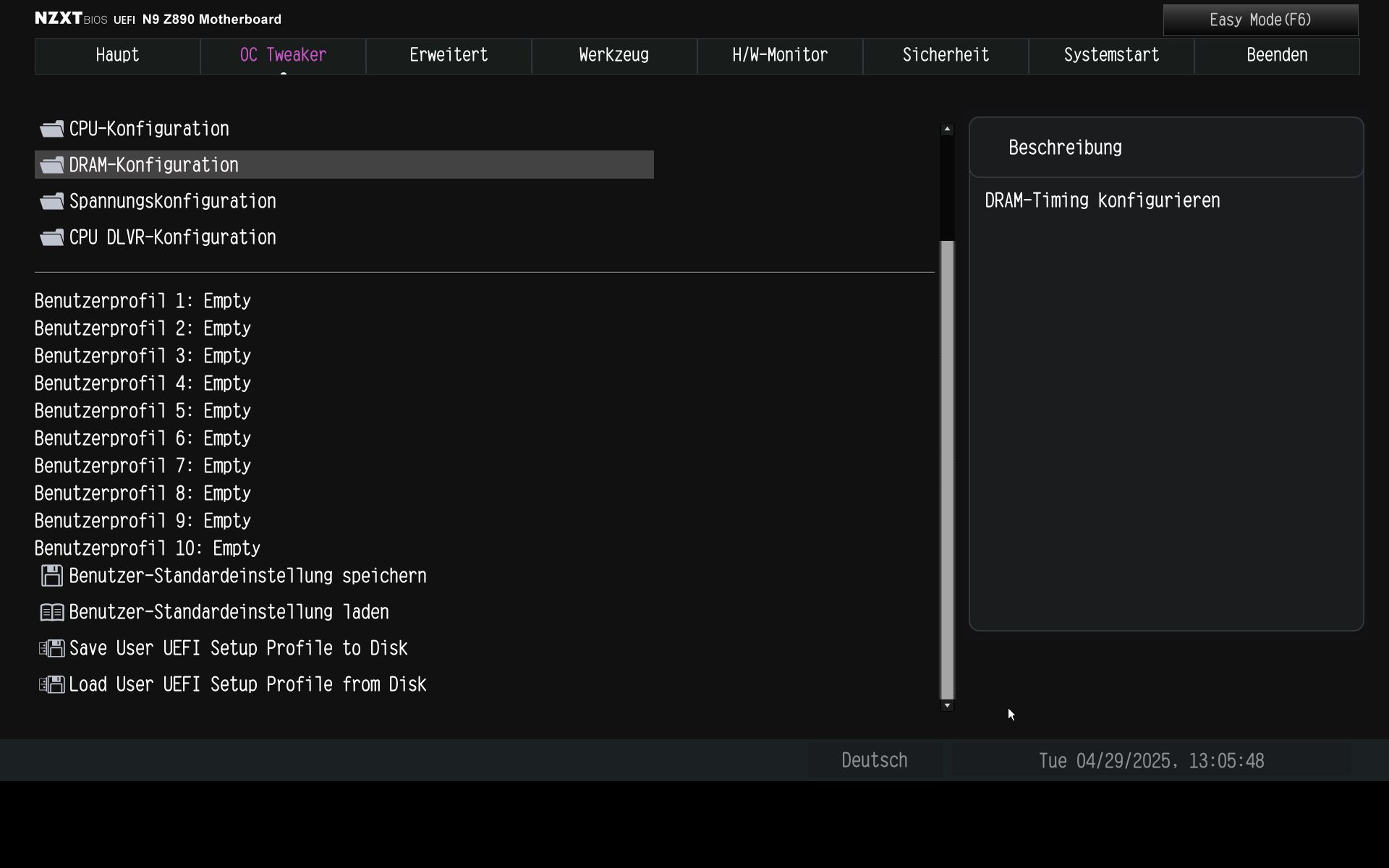1389x868 pixels.
Task: Expand CPU DLVR-Konfiguration entry
Action: (x=172, y=238)
